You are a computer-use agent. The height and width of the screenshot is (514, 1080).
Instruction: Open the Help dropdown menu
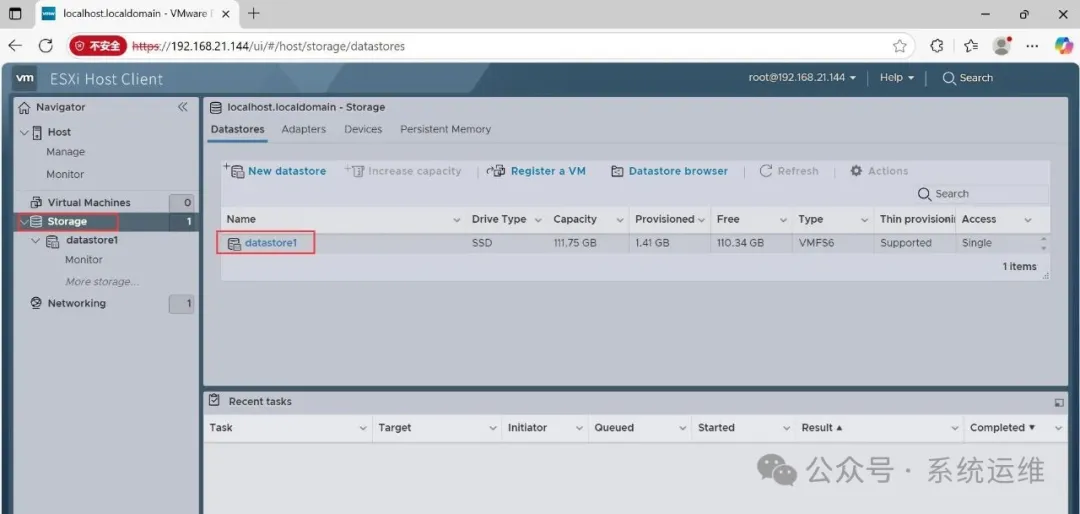tap(897, 77)
